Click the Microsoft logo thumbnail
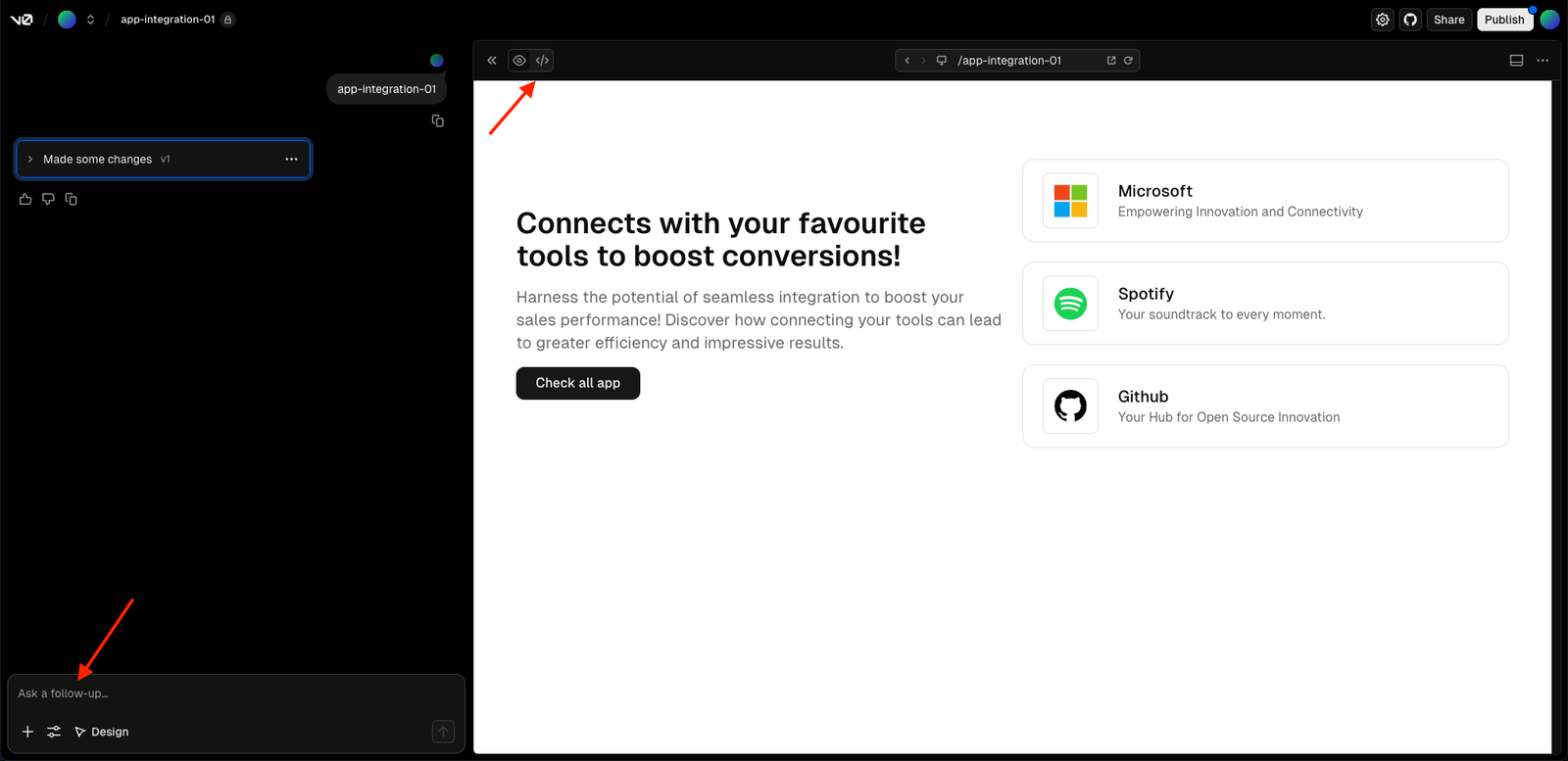Image resolution: width=1568 pixels, height=761 pixels. click(1070, 201)
